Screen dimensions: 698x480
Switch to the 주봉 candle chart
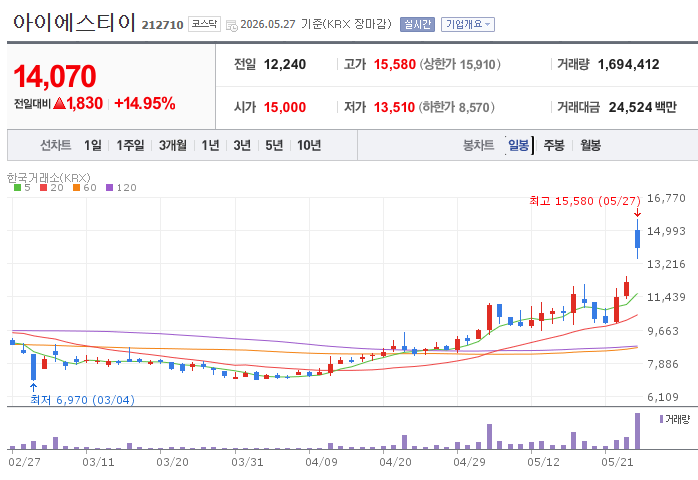(x=554, y=145)
